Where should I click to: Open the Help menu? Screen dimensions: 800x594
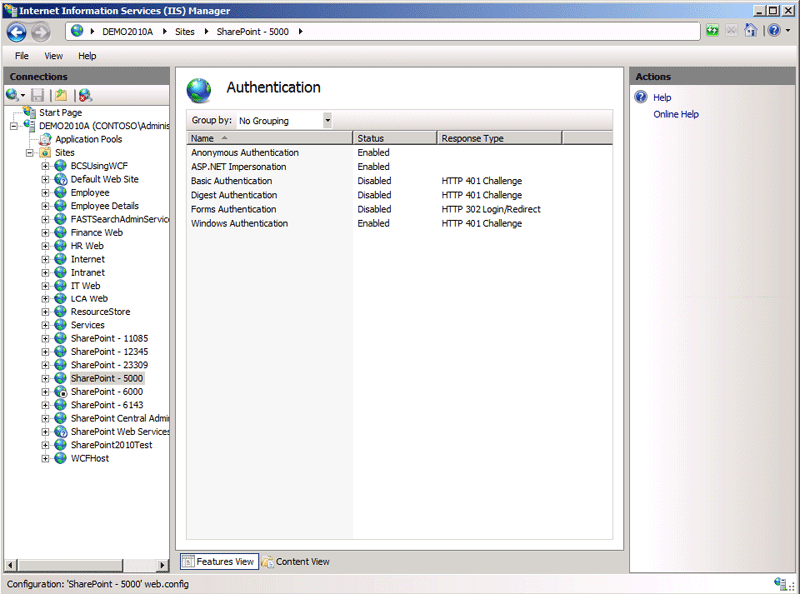pyautogui.click(x=87, y=56)
